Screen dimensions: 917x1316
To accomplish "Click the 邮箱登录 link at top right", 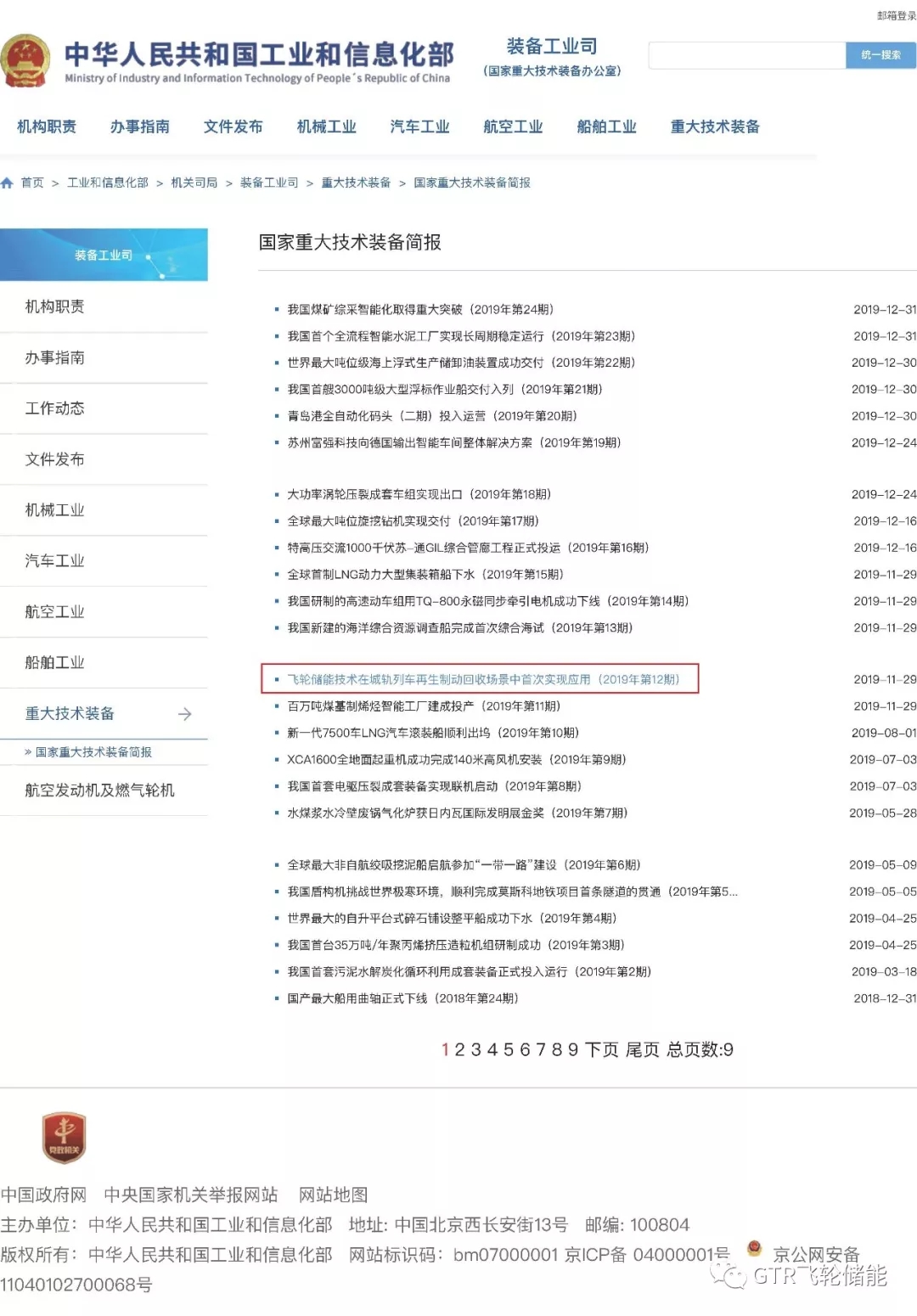I will point(896,15).
